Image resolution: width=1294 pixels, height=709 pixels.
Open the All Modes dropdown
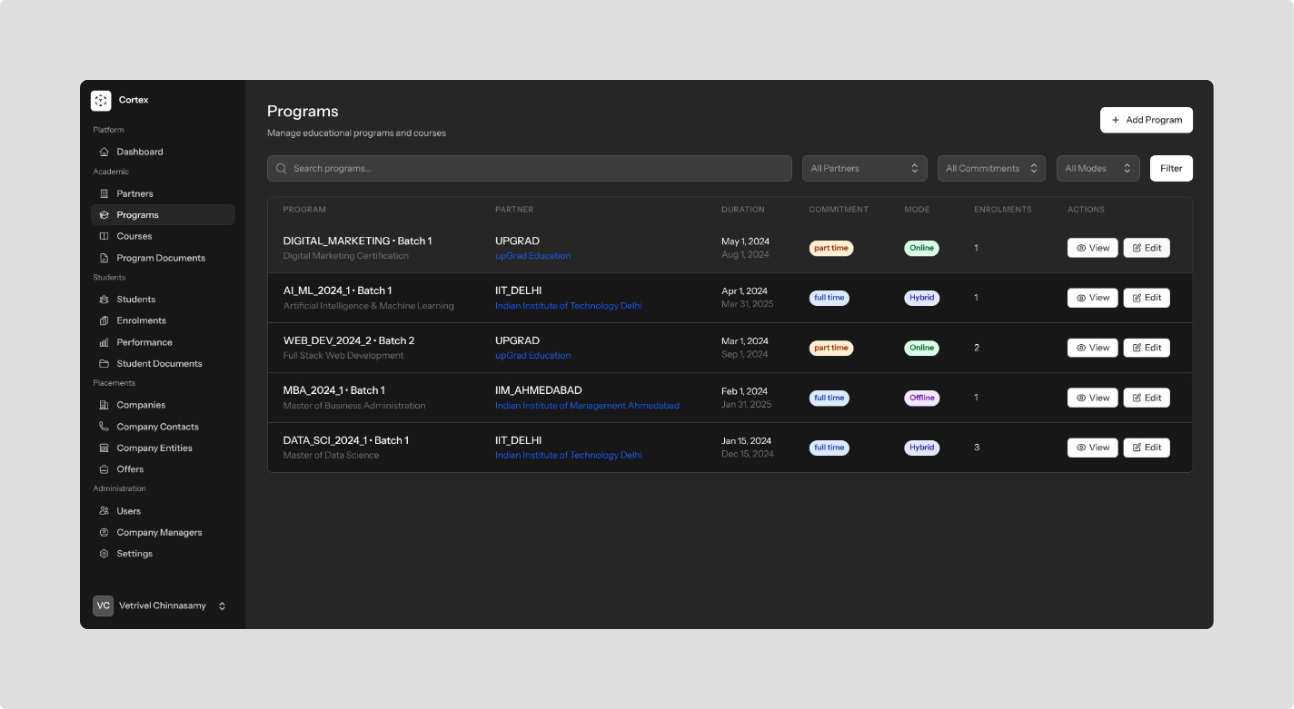[1098, 168]
